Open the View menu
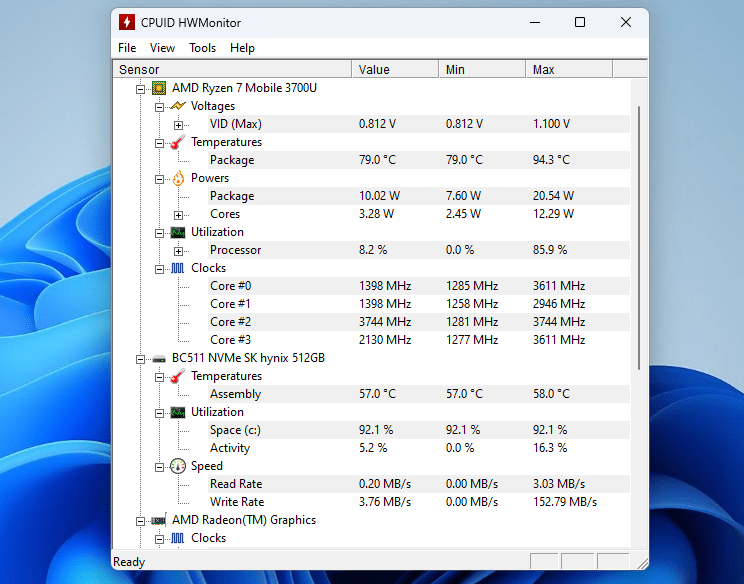The image size is (744, 584). coord(162,48)
